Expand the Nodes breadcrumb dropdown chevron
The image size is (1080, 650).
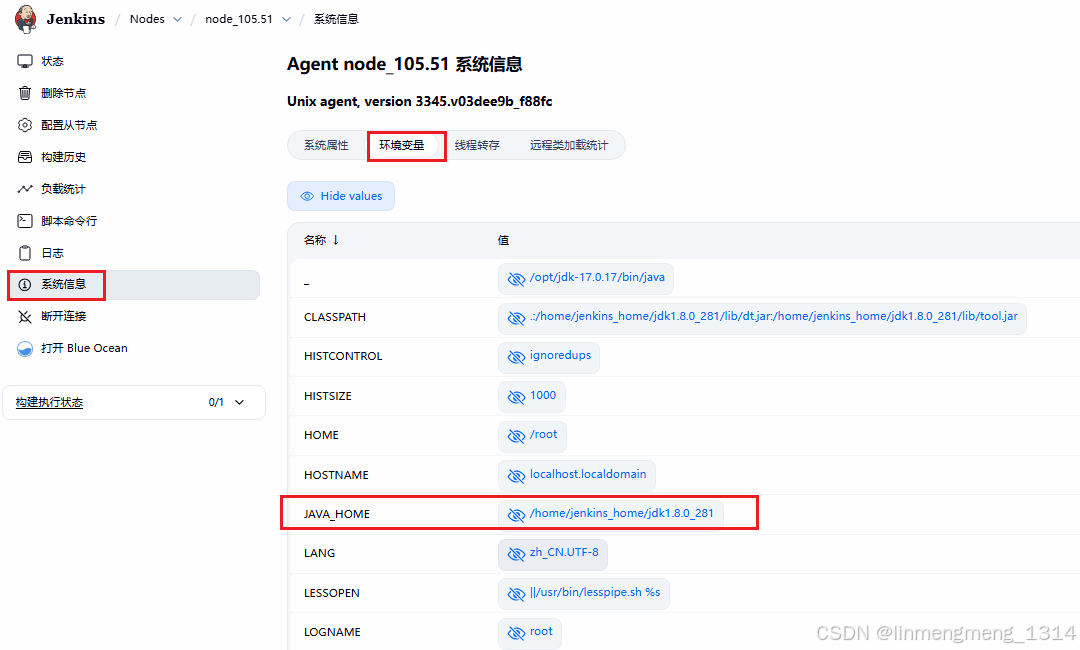177,19
